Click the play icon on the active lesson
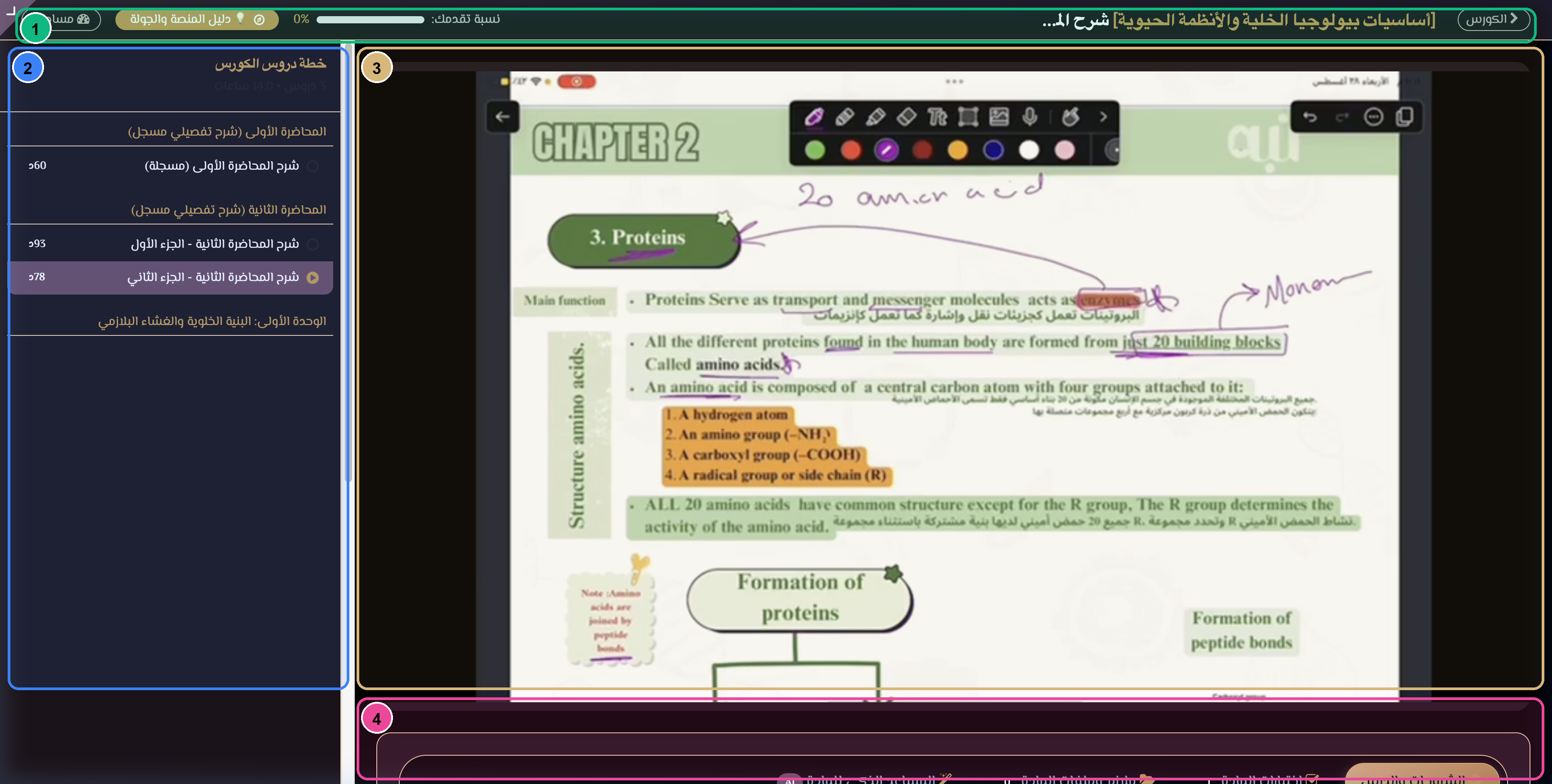 313,277
